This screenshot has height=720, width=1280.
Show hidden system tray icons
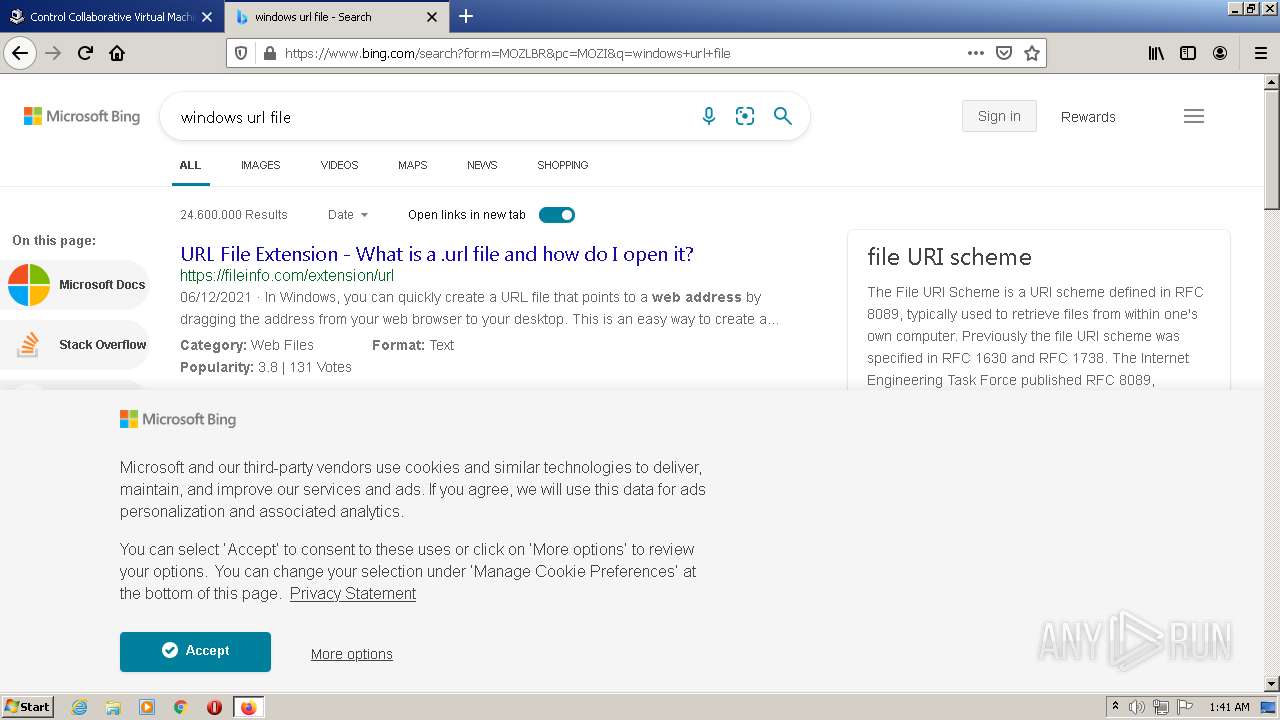(1115, 707)
